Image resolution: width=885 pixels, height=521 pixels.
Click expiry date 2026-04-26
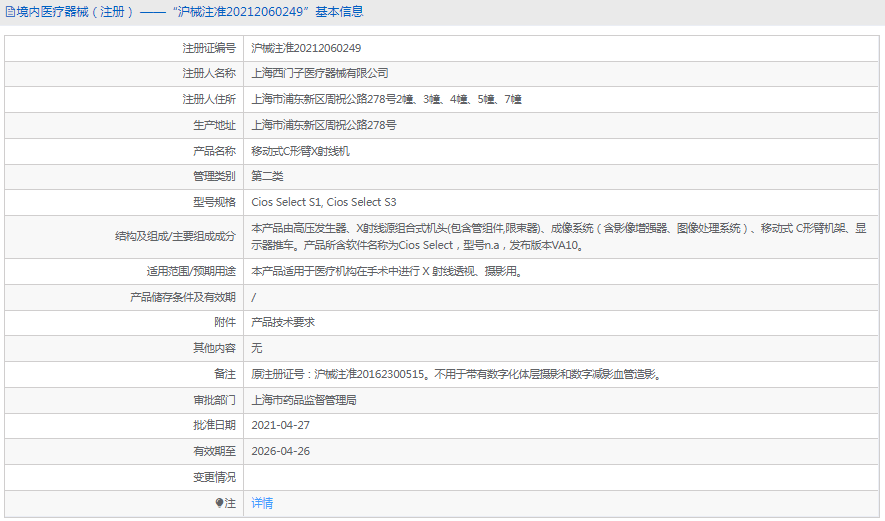[280, 451]
